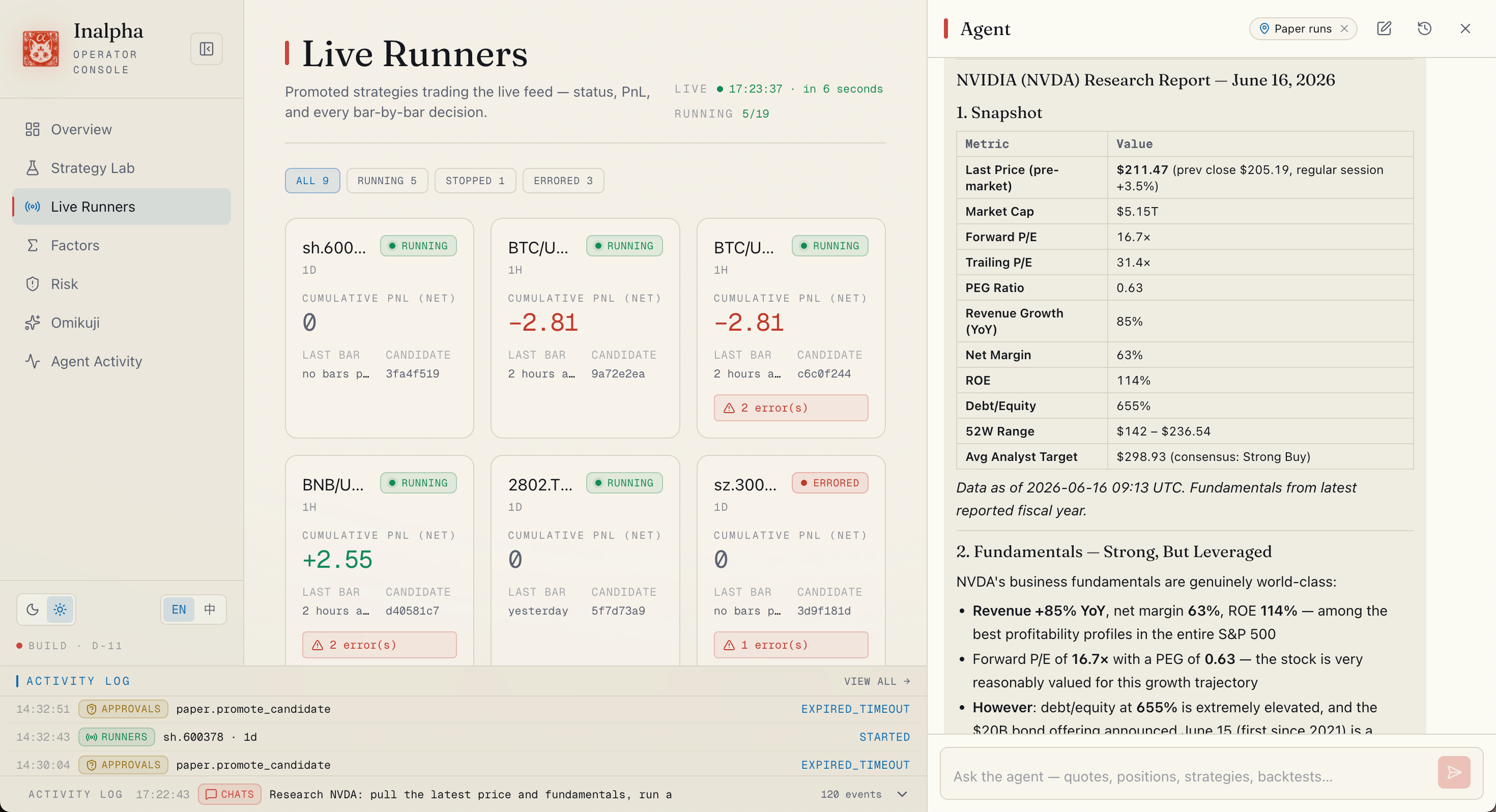Click the Agent Activity pulse icon
This screenshot has height=812, width=1496.
click(x=33, y=361)
